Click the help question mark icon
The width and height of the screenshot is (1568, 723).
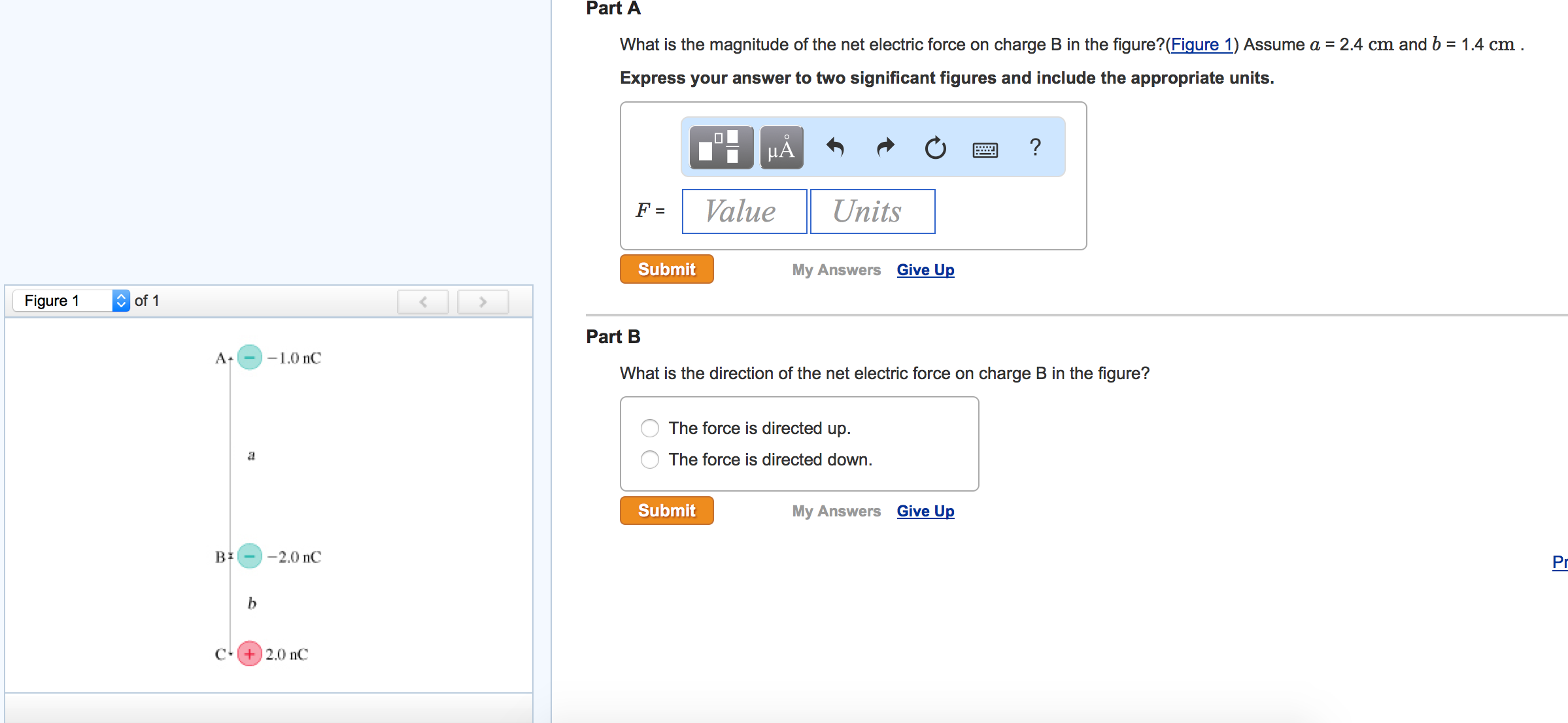(1034, 147)
